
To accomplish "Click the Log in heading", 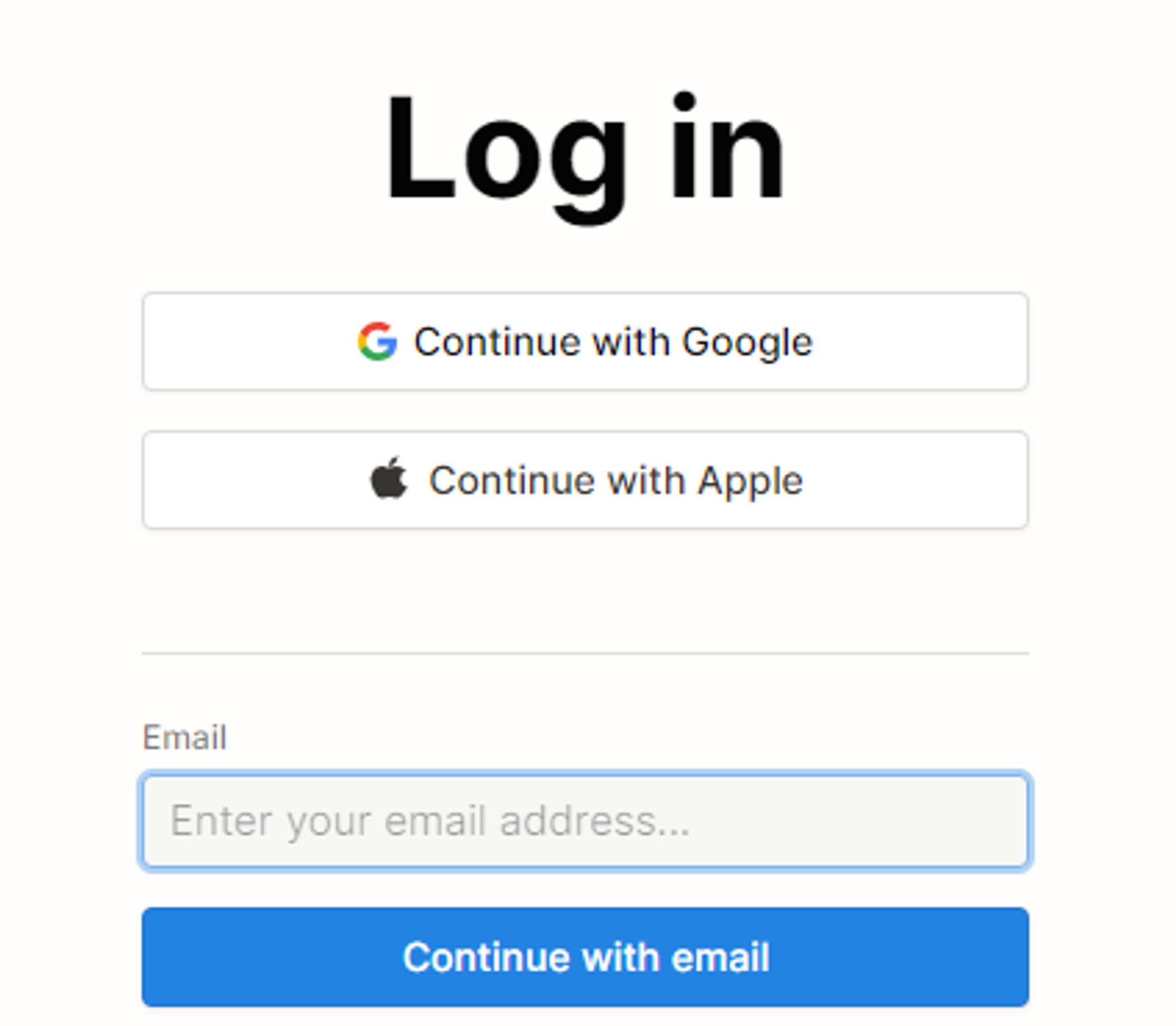I will 585,156.
